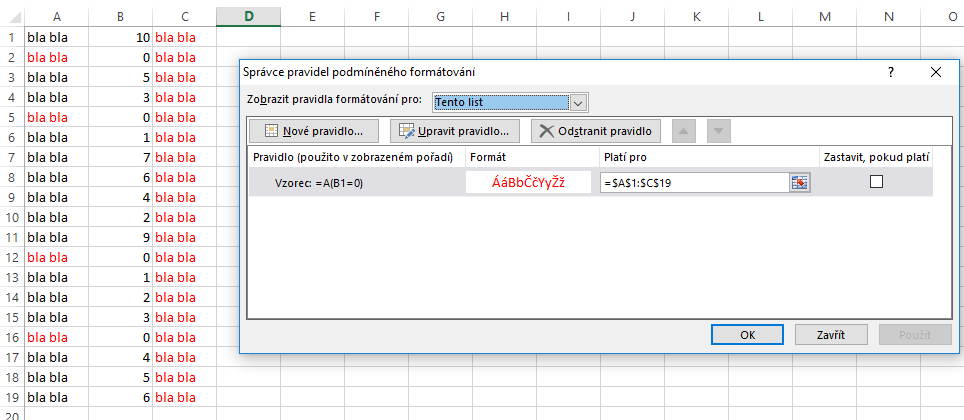Screen dimensions: 964x420
Task: Click Odstranit pravidlo button
Action: (595, 131)
